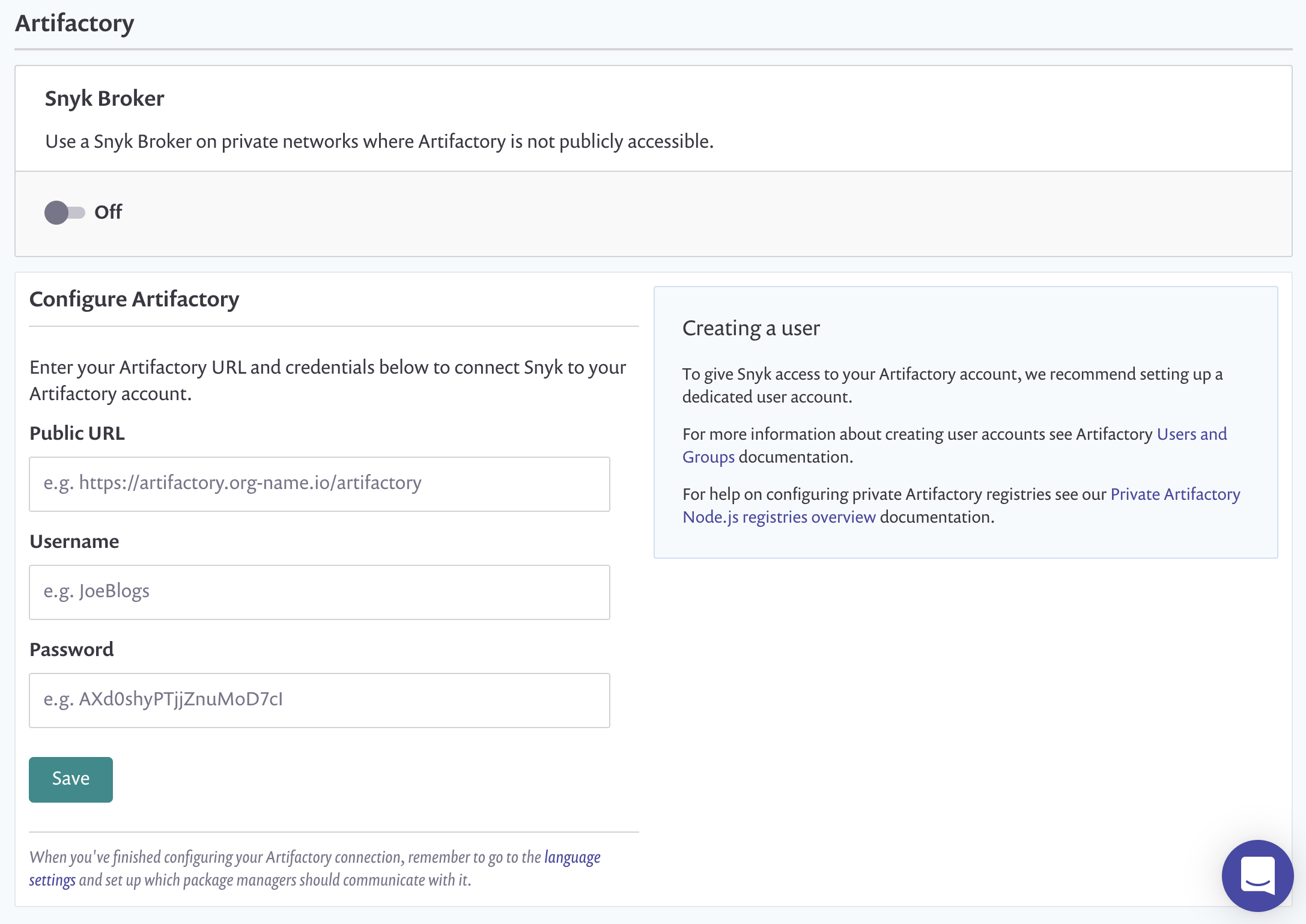Click the Artifactory page title
This screenshot has height=924, width=1306.
(74, 23)
